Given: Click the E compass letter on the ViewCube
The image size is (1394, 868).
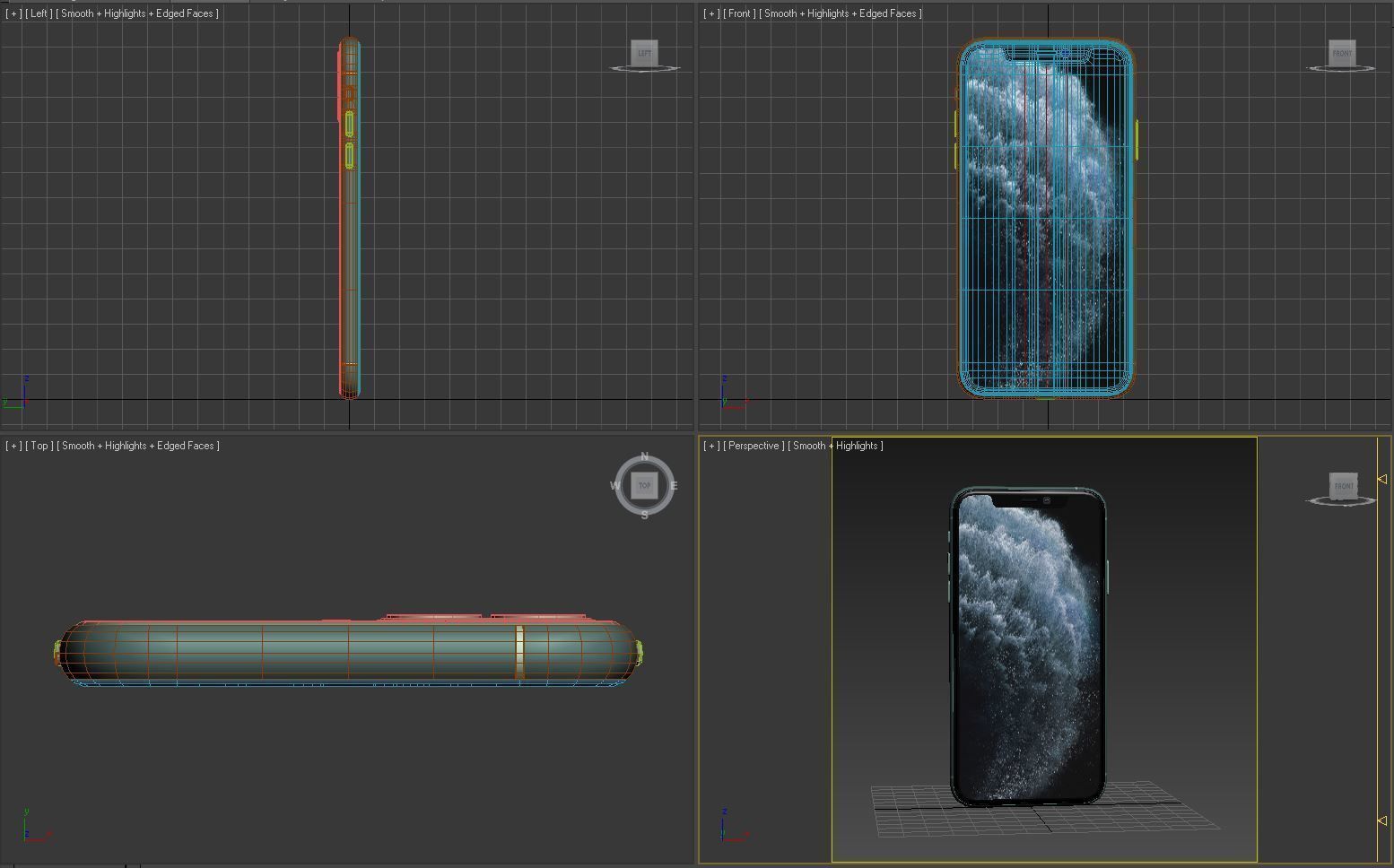Looking at the screenshot, I should coord(674,486).
